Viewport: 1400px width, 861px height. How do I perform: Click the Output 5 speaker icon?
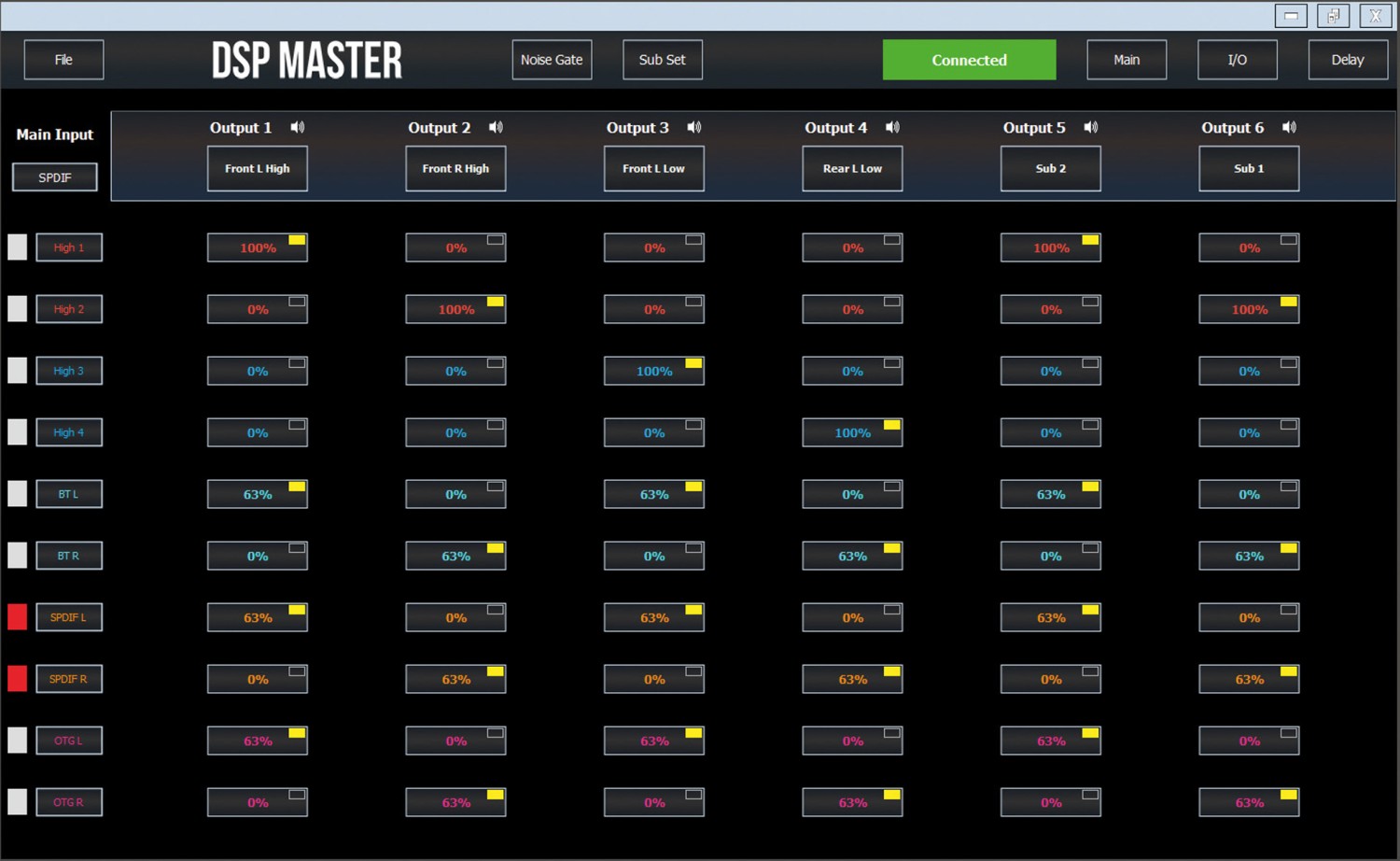pyautogui.click(x=1091, y=128)
